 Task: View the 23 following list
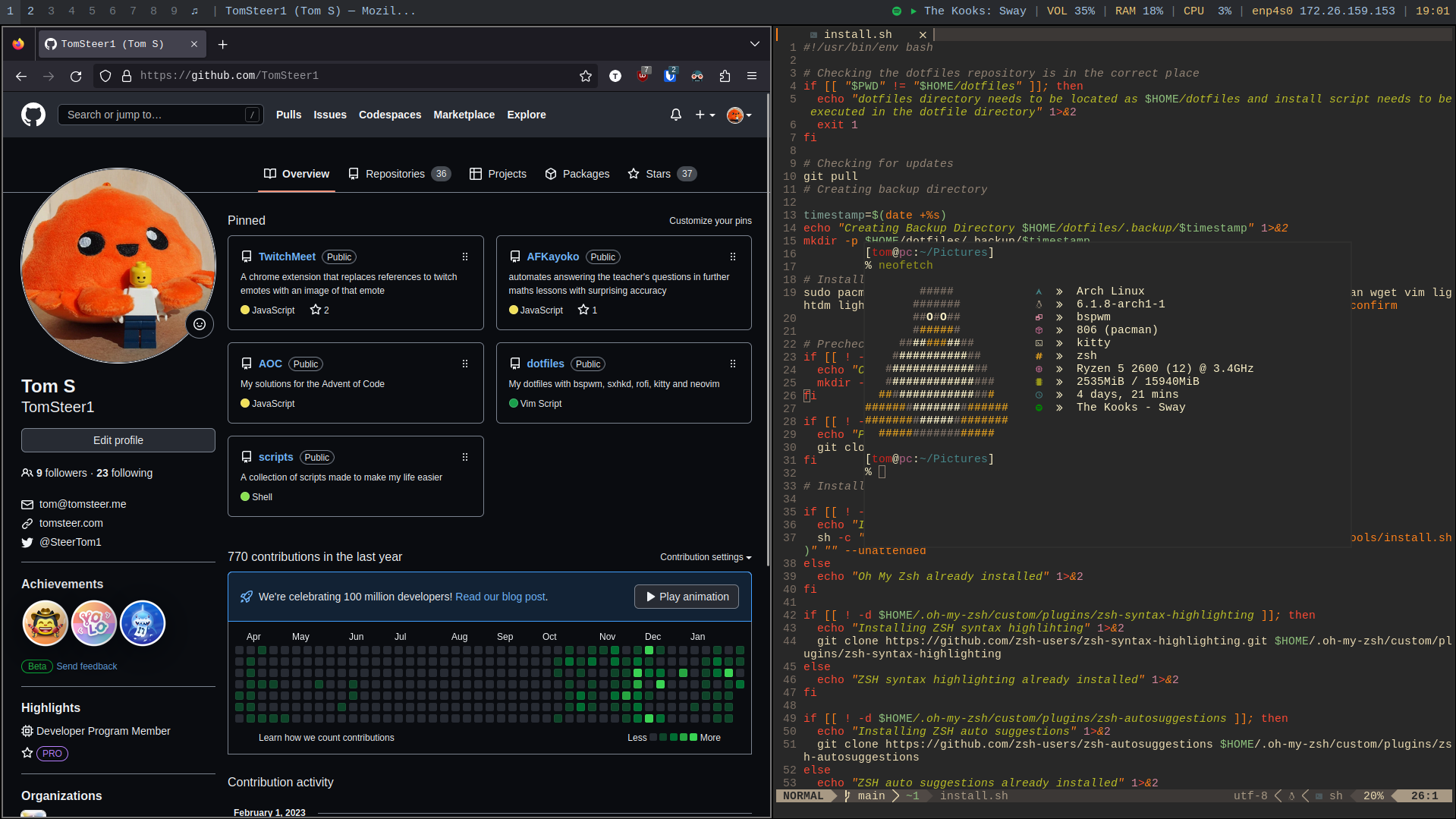point(124,473)
